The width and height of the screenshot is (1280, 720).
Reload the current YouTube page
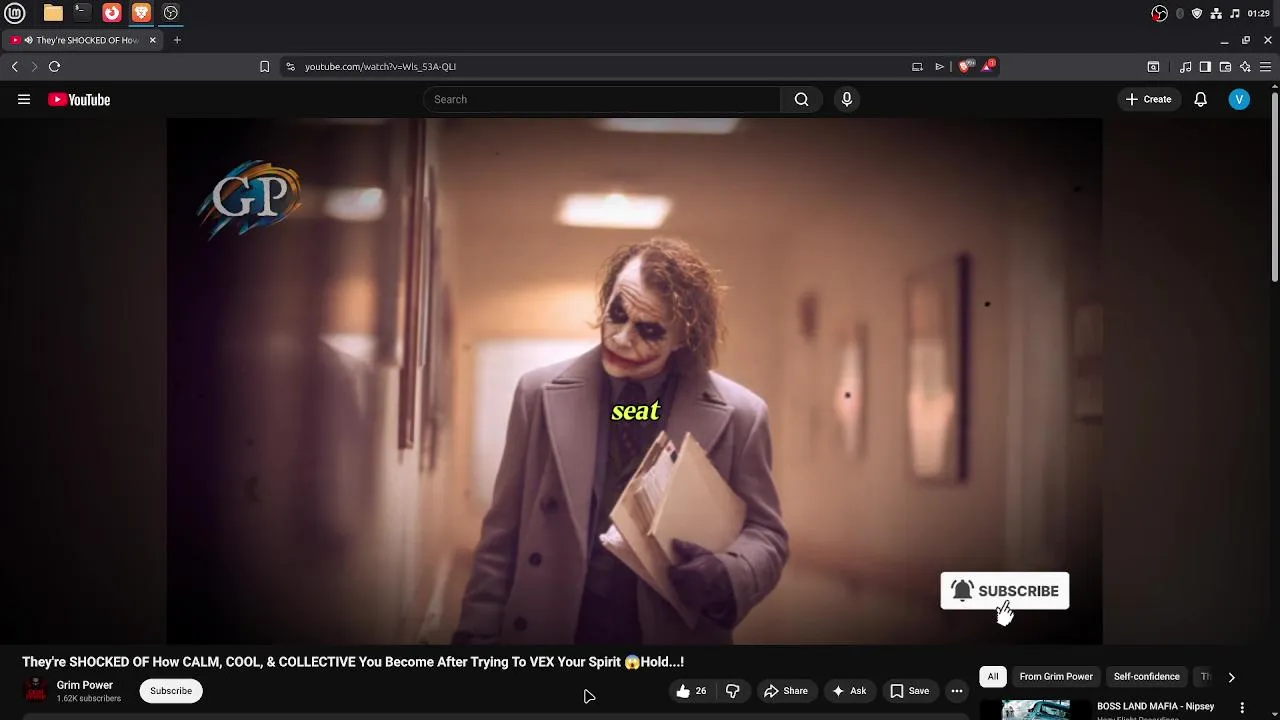(54, 67)
